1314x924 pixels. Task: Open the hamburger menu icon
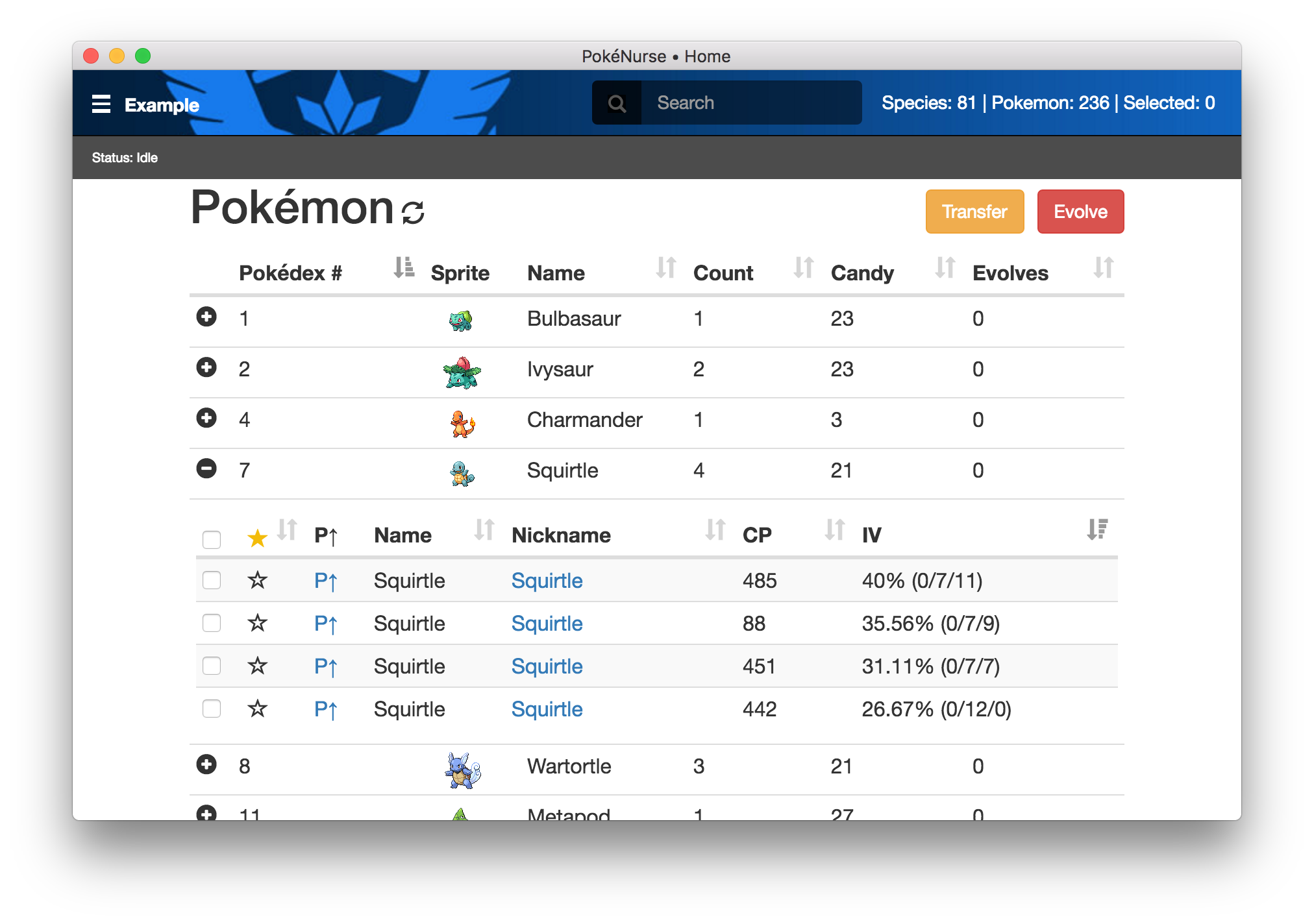click(101, 104)
